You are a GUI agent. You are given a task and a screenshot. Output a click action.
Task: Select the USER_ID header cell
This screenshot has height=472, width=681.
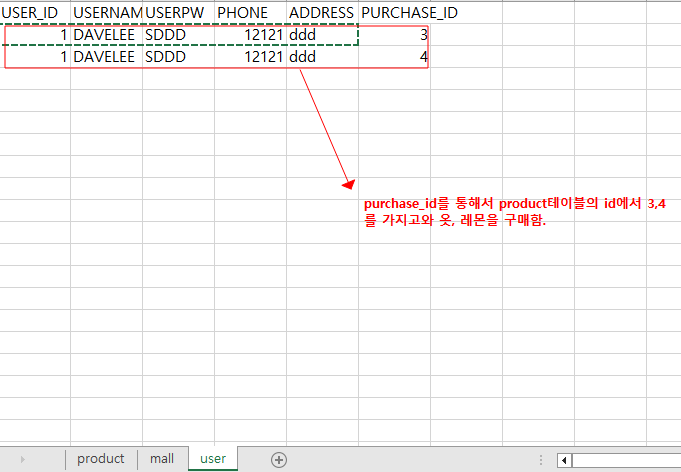tap(35, 13)
